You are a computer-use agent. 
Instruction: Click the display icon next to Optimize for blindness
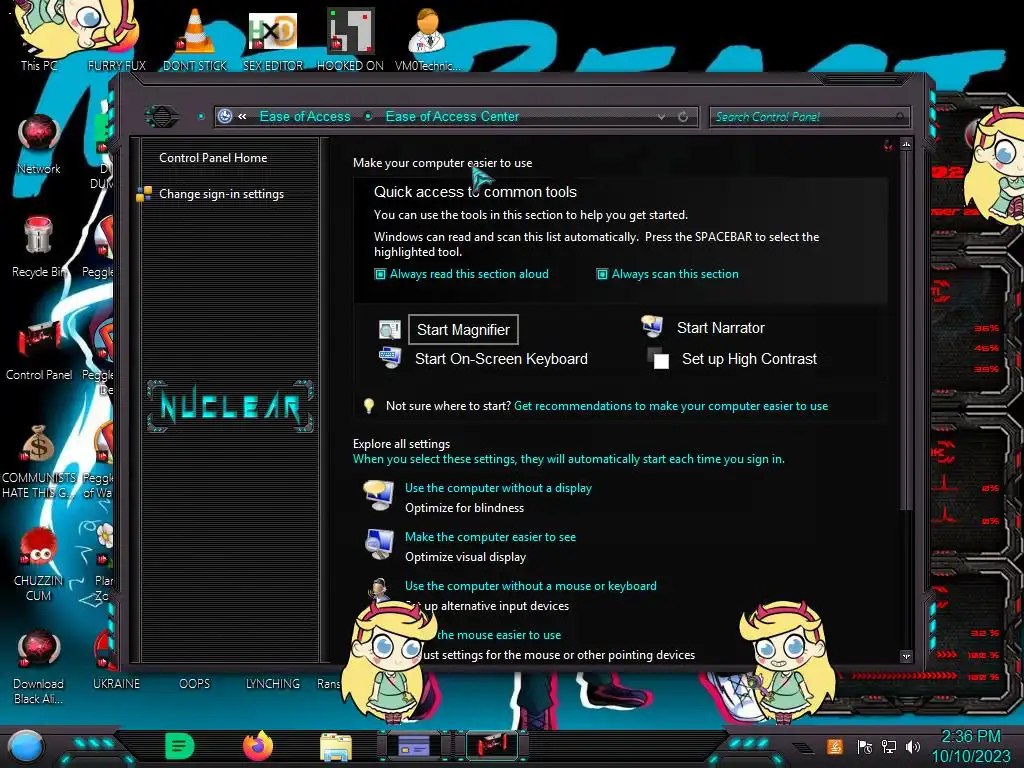coord(379,496)
